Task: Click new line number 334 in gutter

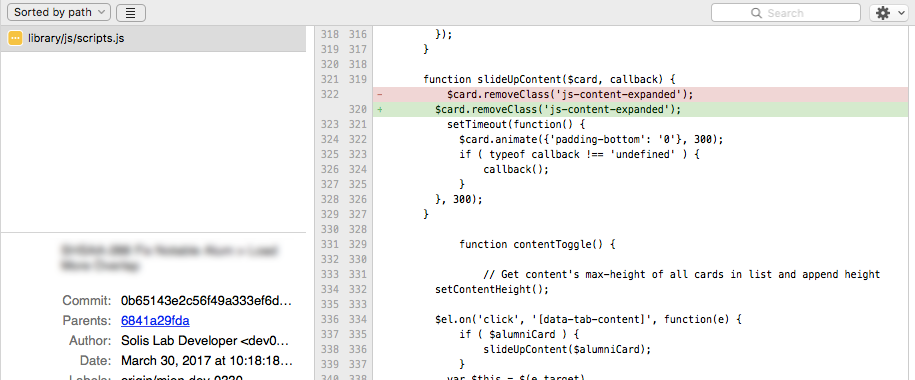Action: [x=358, y=319]
